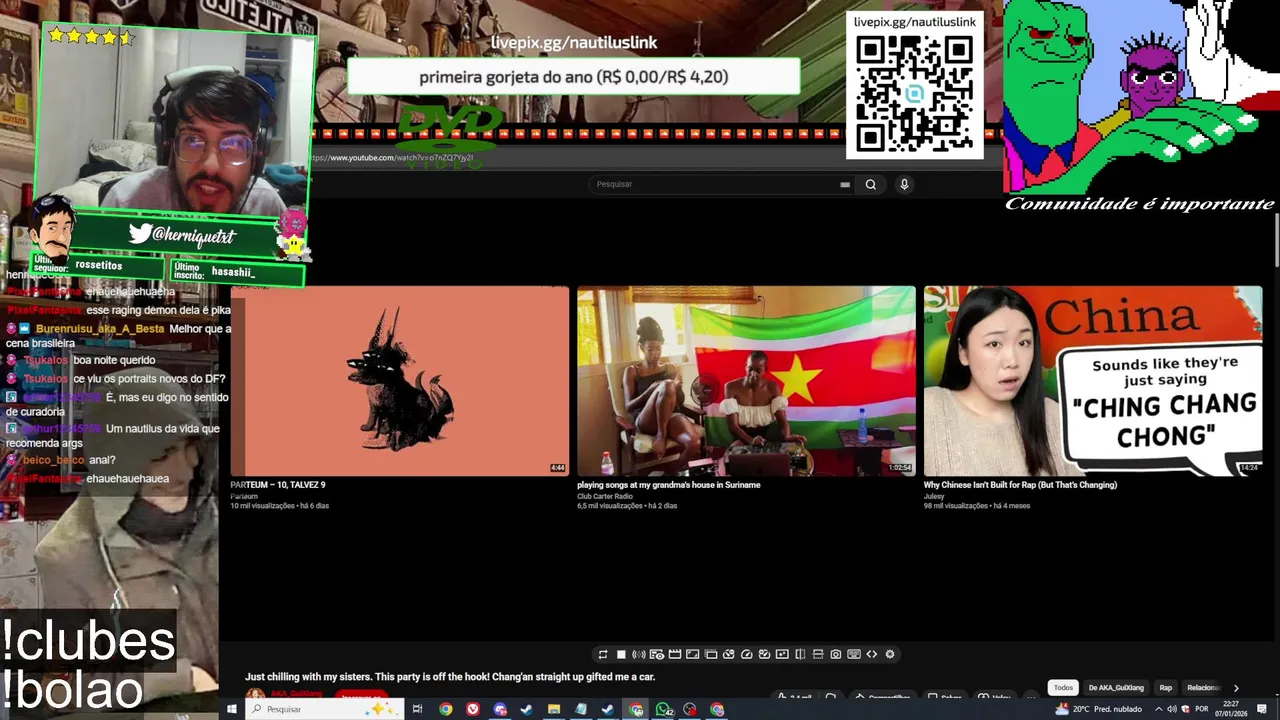Open the pop-up player icon

click(x=711, y=654)
